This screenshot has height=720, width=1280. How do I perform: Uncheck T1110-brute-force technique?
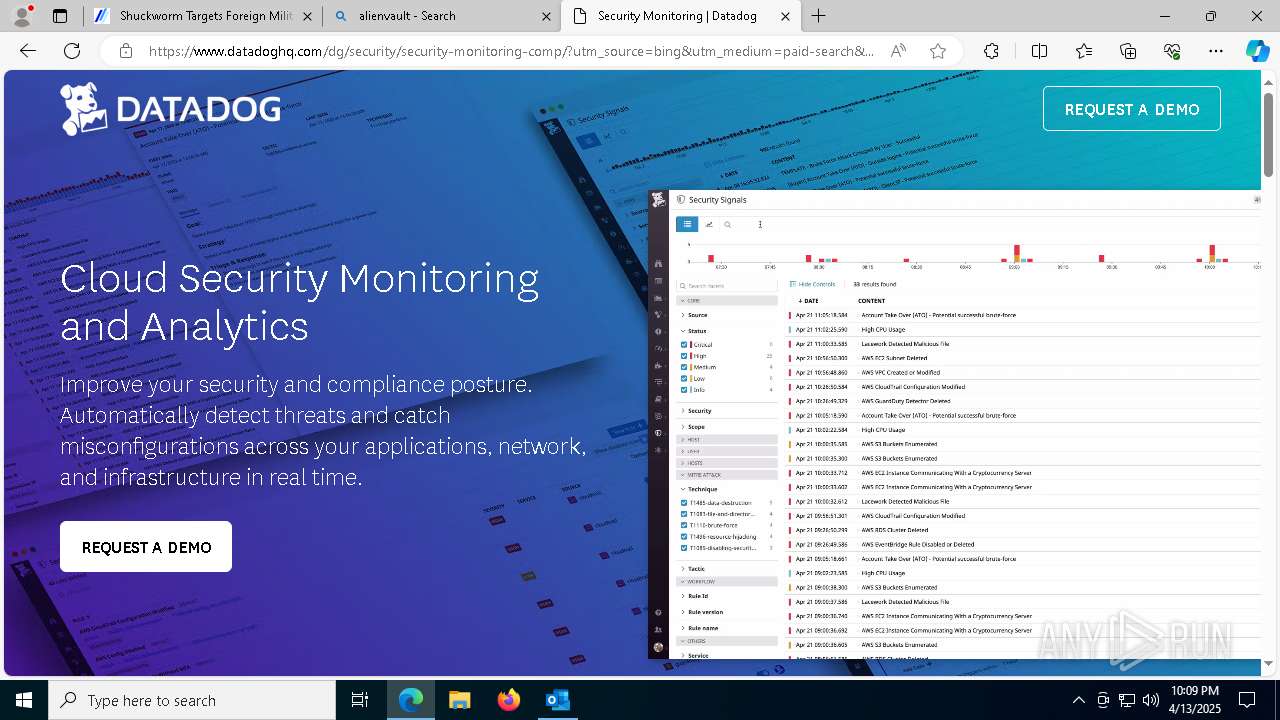684,525
